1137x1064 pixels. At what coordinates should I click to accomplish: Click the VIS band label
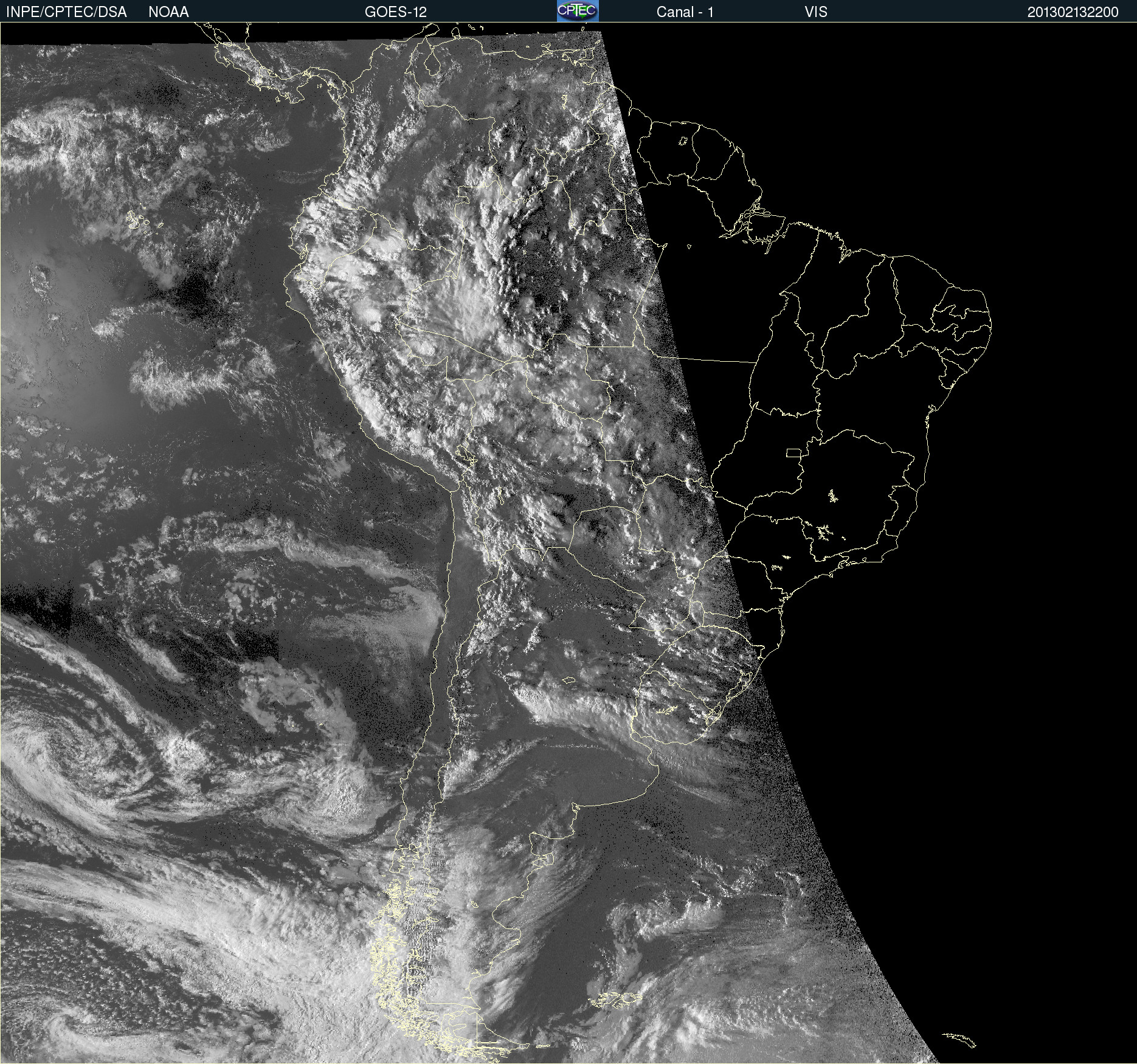816,12
